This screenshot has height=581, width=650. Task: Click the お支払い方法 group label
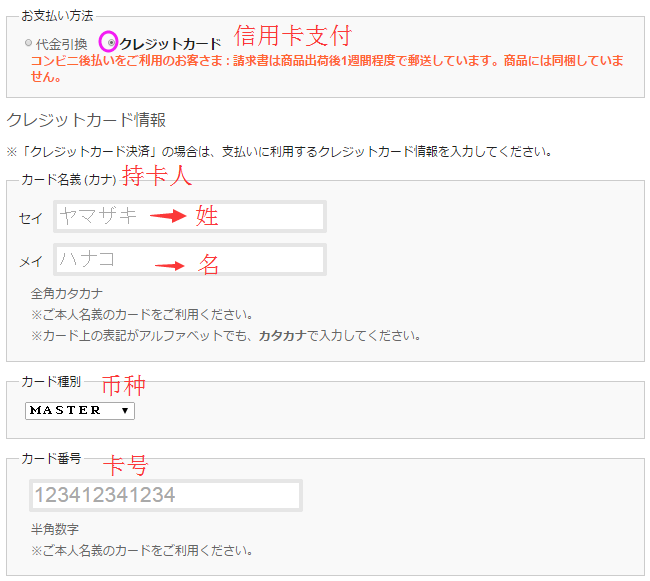click(56, 17)
